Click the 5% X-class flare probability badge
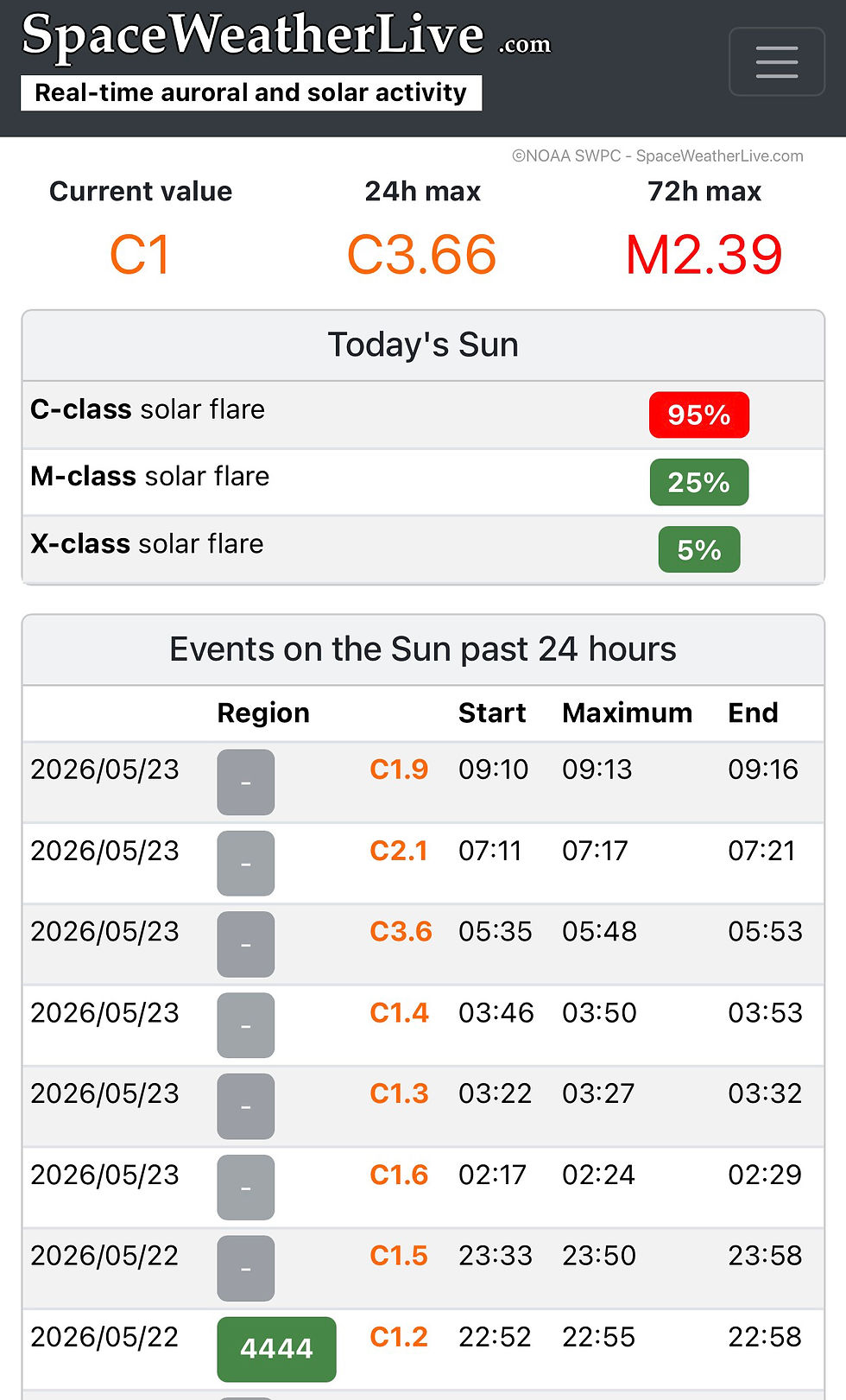This screenshot has height=1400, width=846. [699, 549]
